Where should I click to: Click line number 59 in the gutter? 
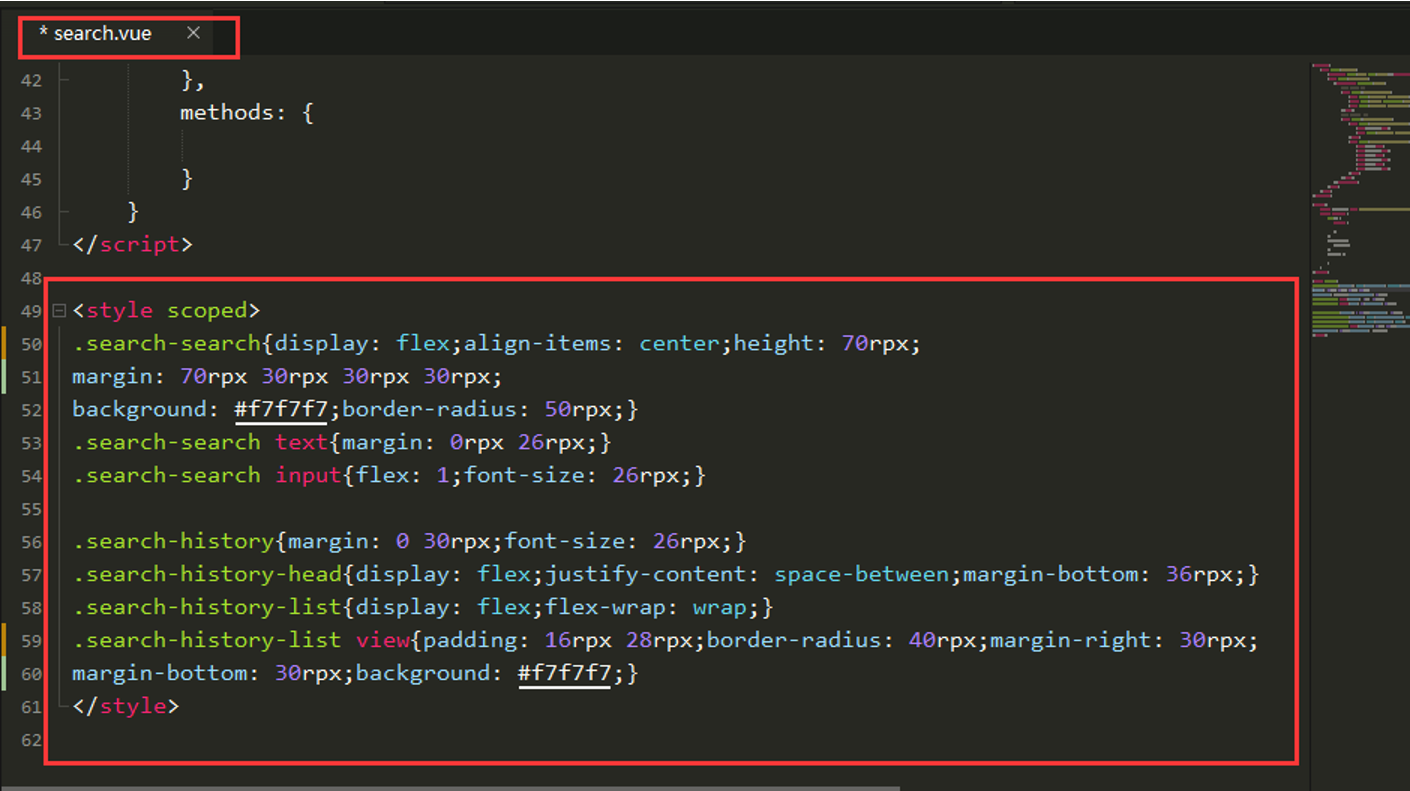pos(31,641)
